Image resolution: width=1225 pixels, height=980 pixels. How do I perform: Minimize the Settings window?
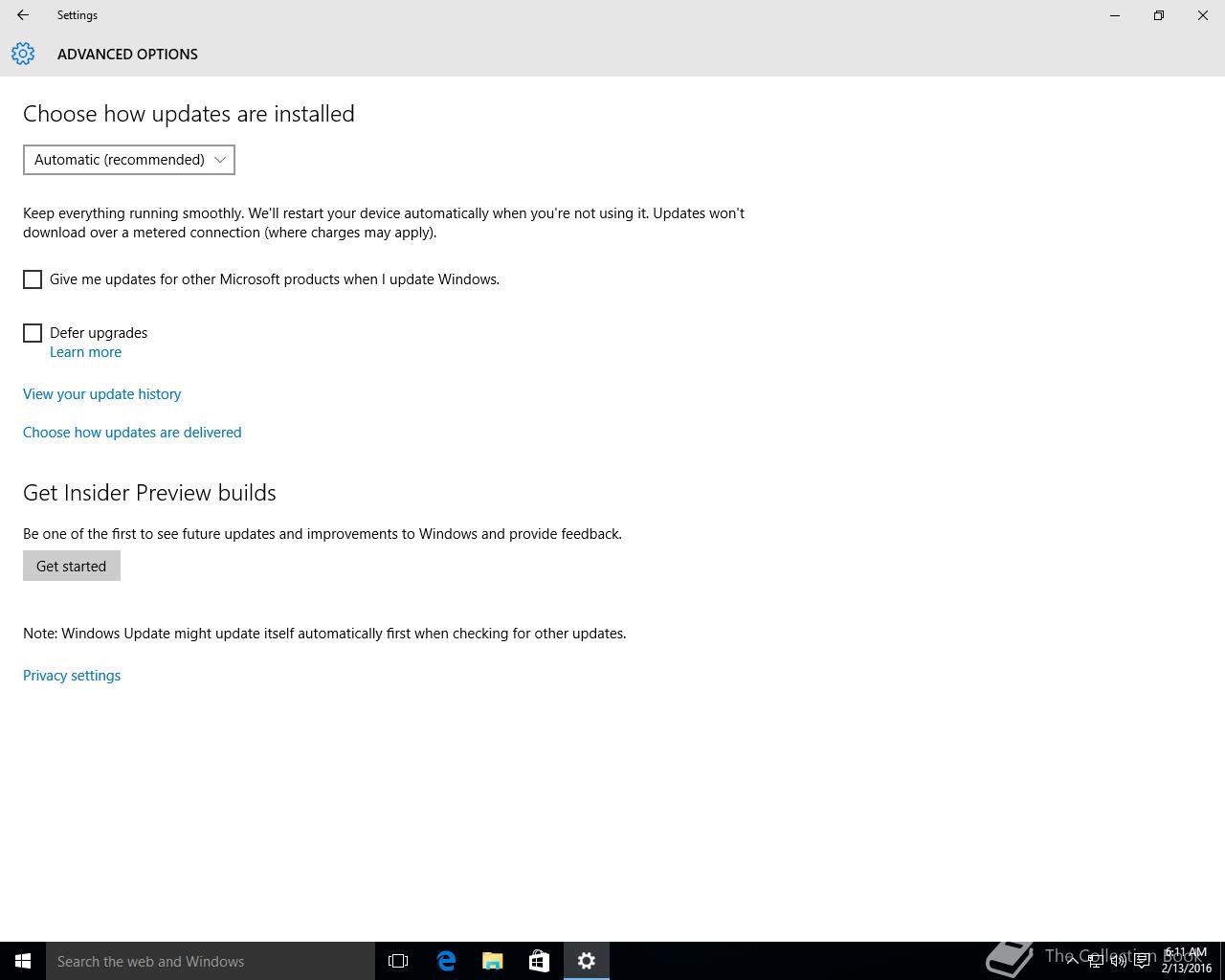[1115, 15]
